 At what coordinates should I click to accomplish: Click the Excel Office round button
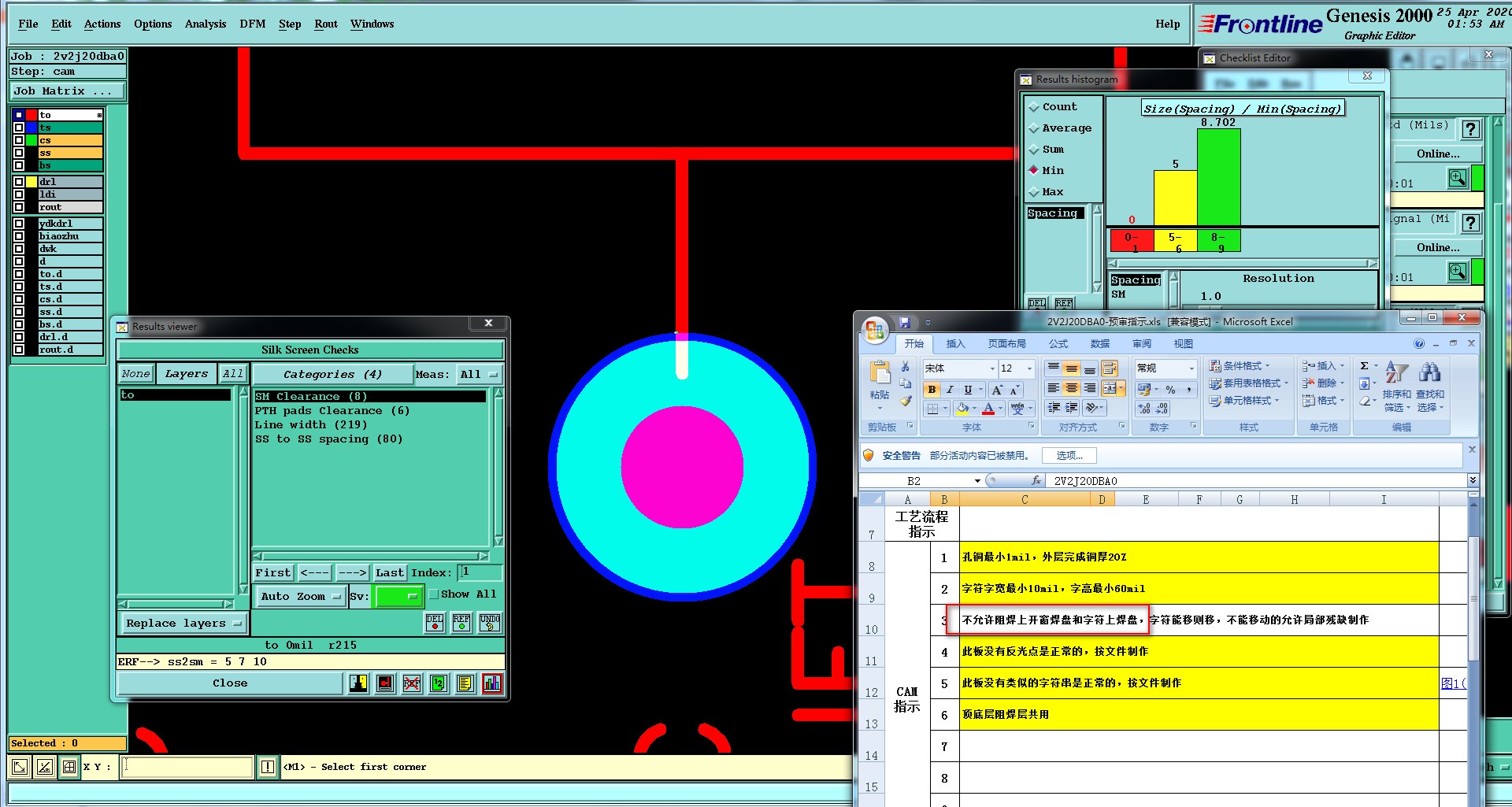875,329
